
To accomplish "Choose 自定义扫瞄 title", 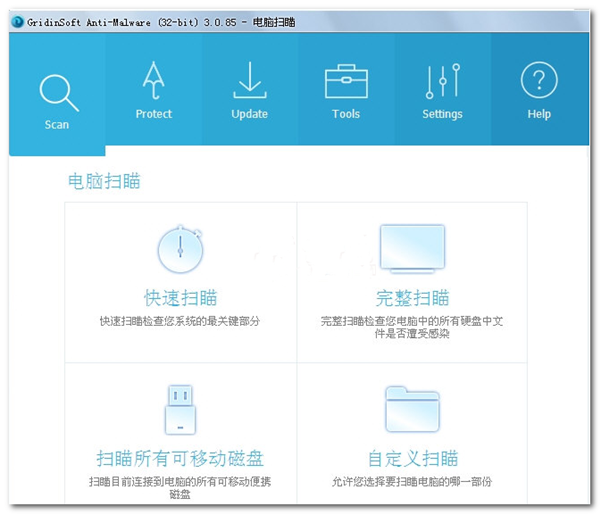I will coord(412,459).
